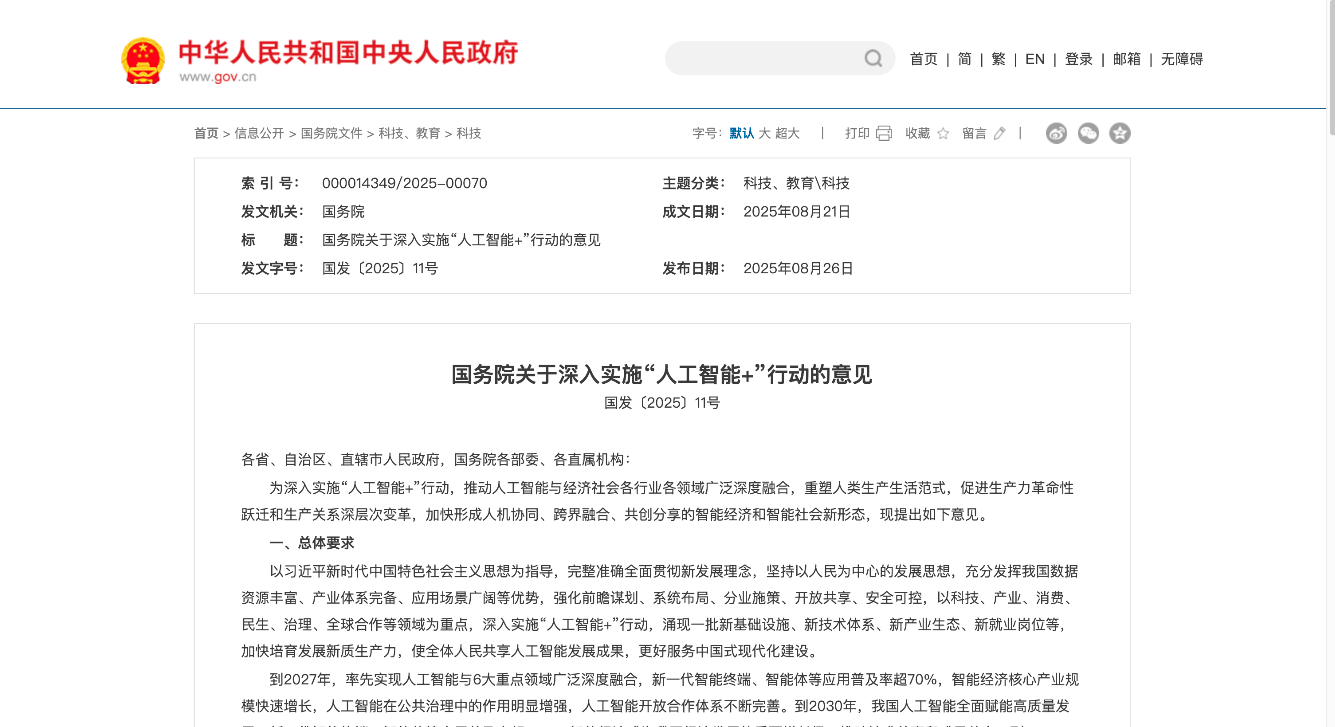The image size is (1335, 727).
Task: Switch site language to EN
Action: click(x=1034, y=59)
